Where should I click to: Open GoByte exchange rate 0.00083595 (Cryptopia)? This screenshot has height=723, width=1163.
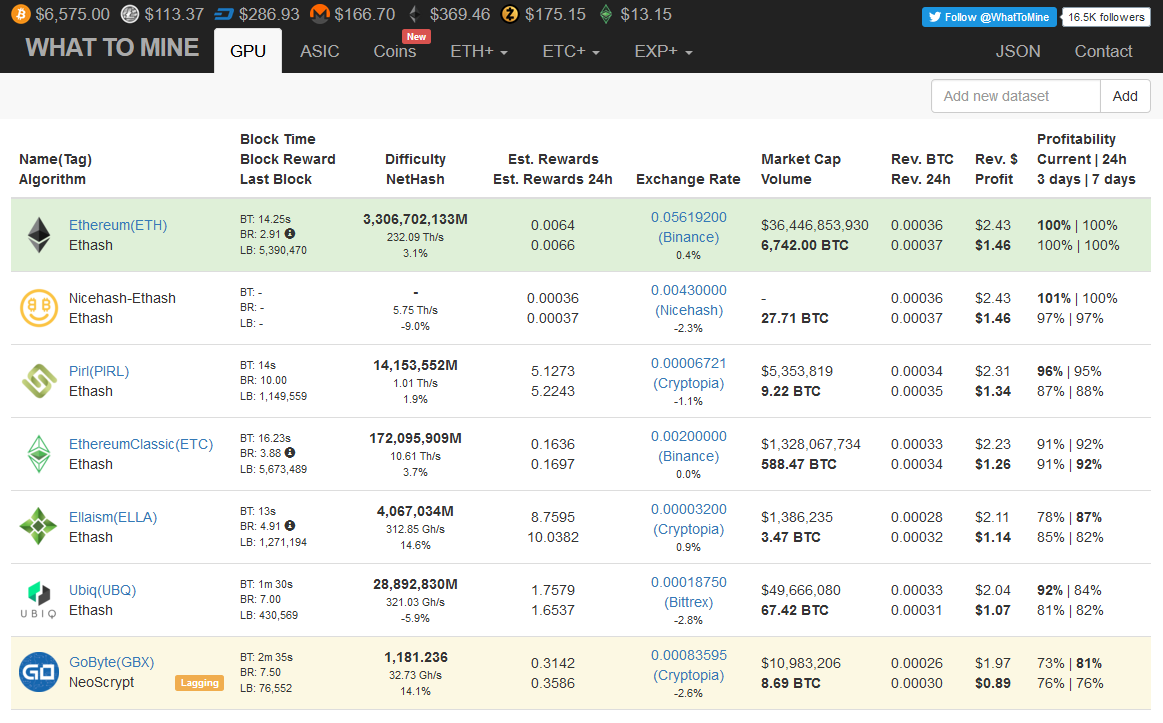pyautogui.click(x=688, y=665)
